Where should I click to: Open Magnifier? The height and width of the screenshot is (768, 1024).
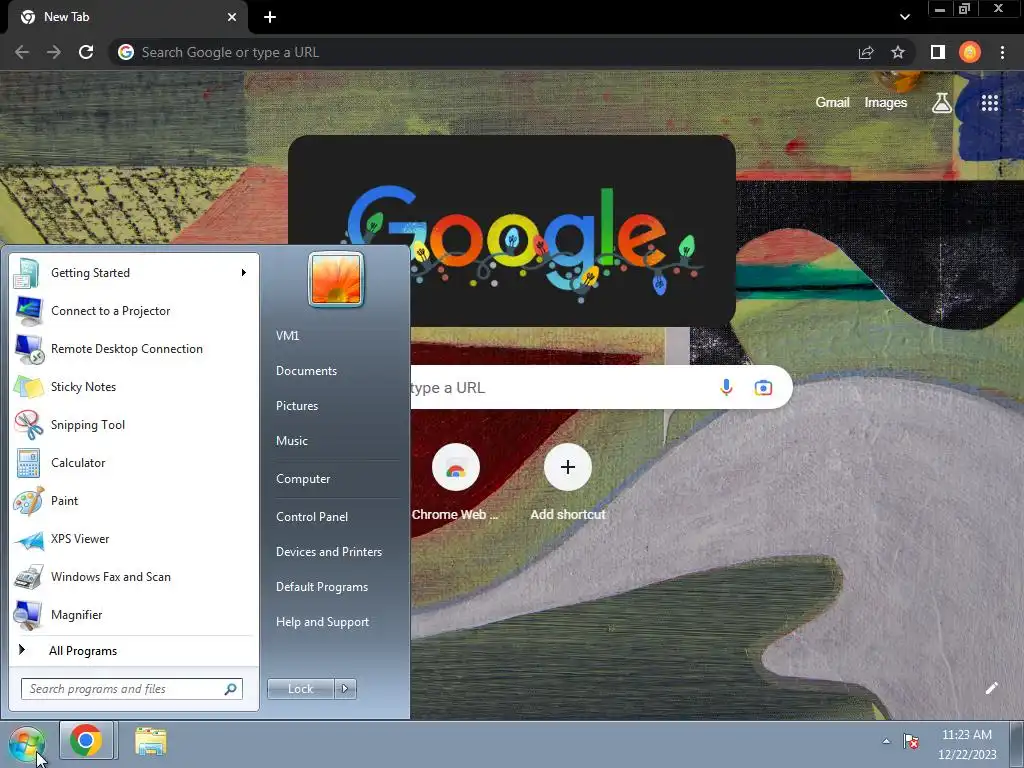coord(135,615)
